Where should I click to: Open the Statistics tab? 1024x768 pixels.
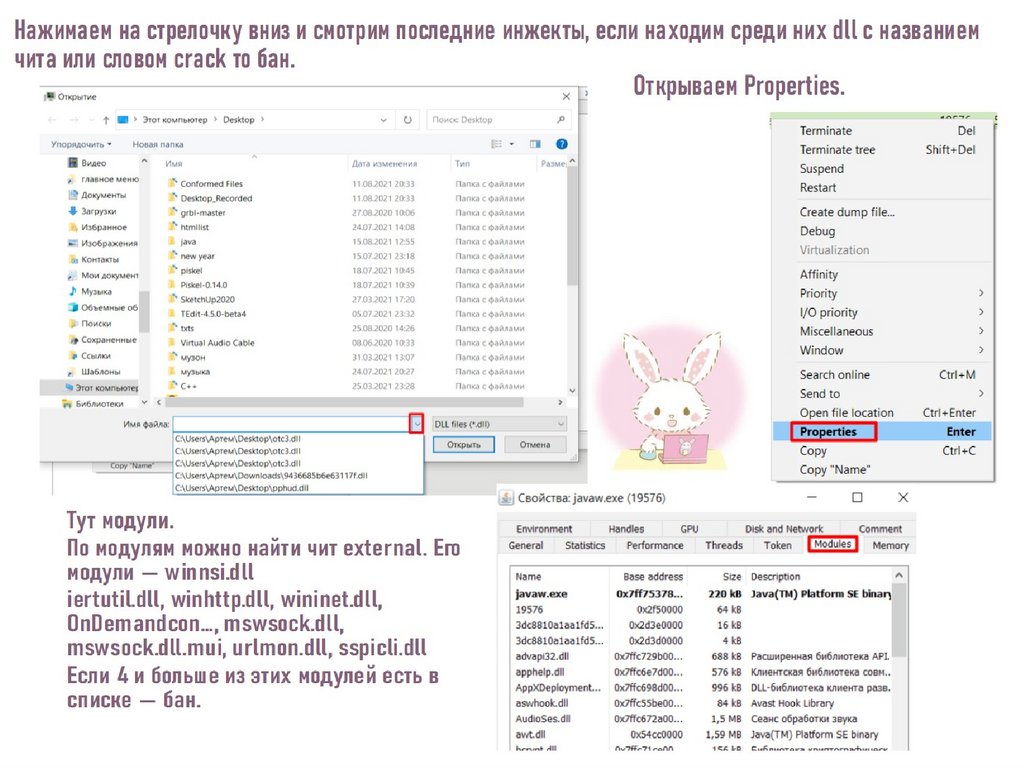pyautogui.click(x=585, y=545)
